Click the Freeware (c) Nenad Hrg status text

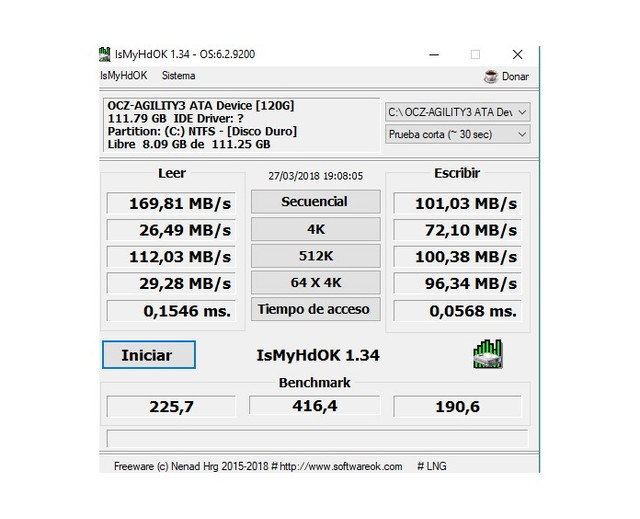pyautogui.click(x=191, y=466)
